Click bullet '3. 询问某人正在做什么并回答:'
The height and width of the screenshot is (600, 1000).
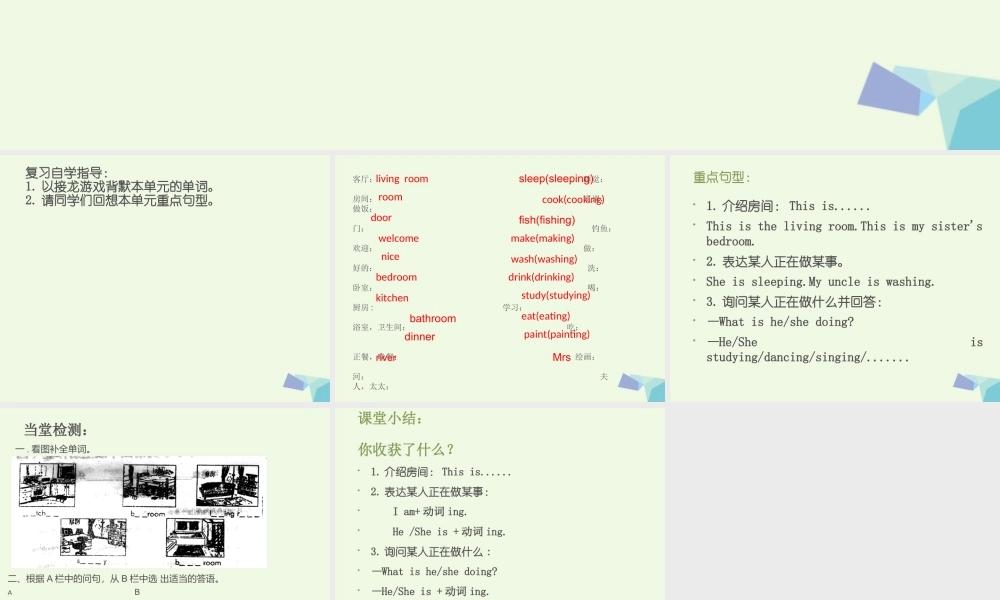click(x=793, y=302)
